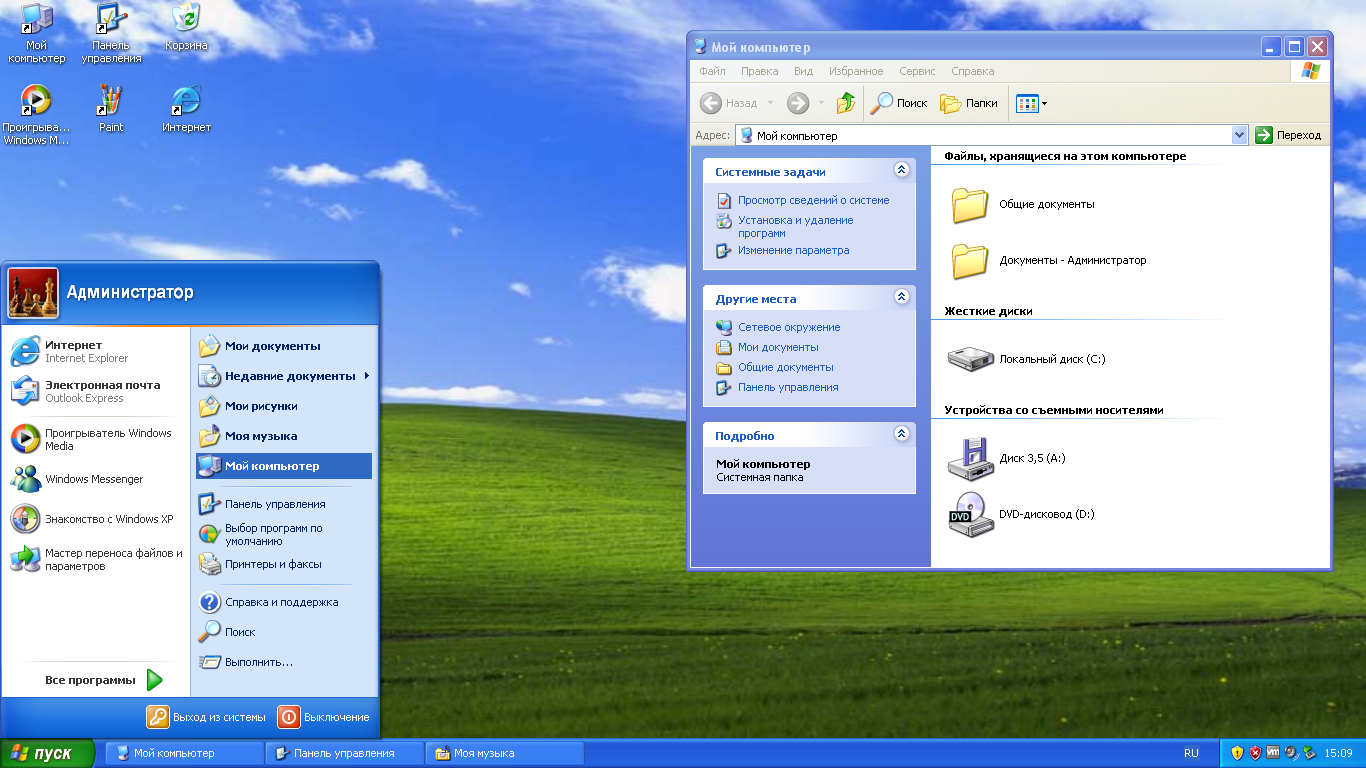Collapse the Другие места panel
Viewport: 1366px width, 768px height.
[x=901, y=298]
